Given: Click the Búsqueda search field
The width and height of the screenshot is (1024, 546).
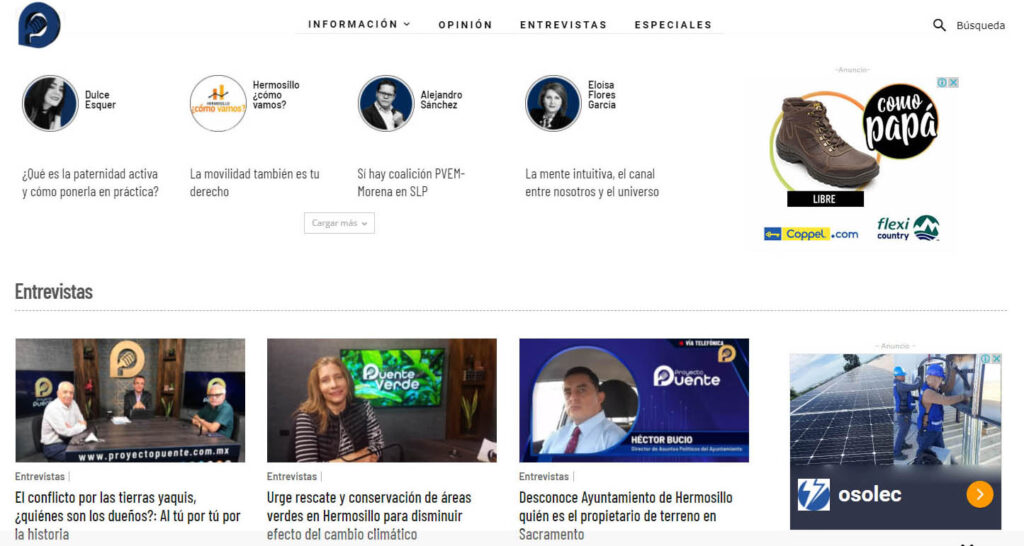Looking at the screenshot, I should 980,25.
